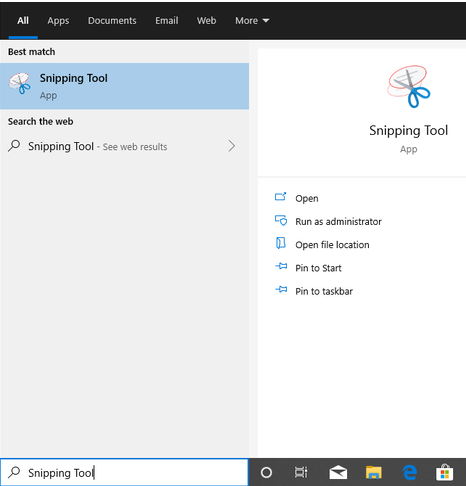Switch to the Apps filter tab
Viewport: 466px width, 486px height.
point(58,21)
